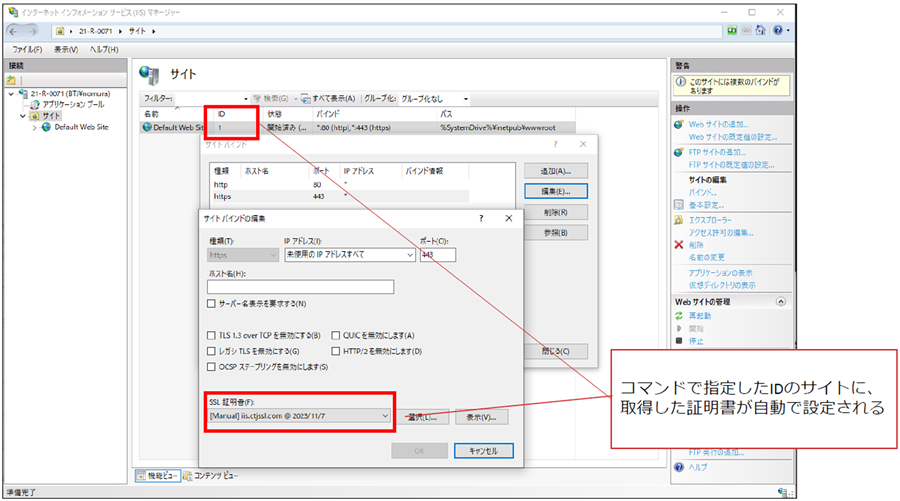900x501 pixels.
Task: Enable the require Server Name Indication checkbox
Action: point(211,303)
